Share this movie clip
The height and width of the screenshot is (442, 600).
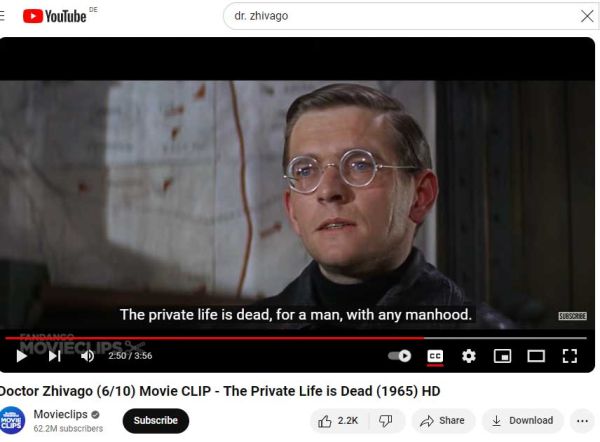(443, 421)
